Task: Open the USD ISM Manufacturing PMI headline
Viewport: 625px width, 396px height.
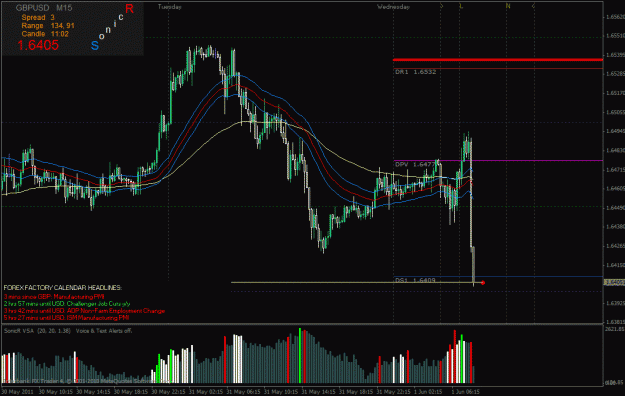Action: [x=66, y=318]
